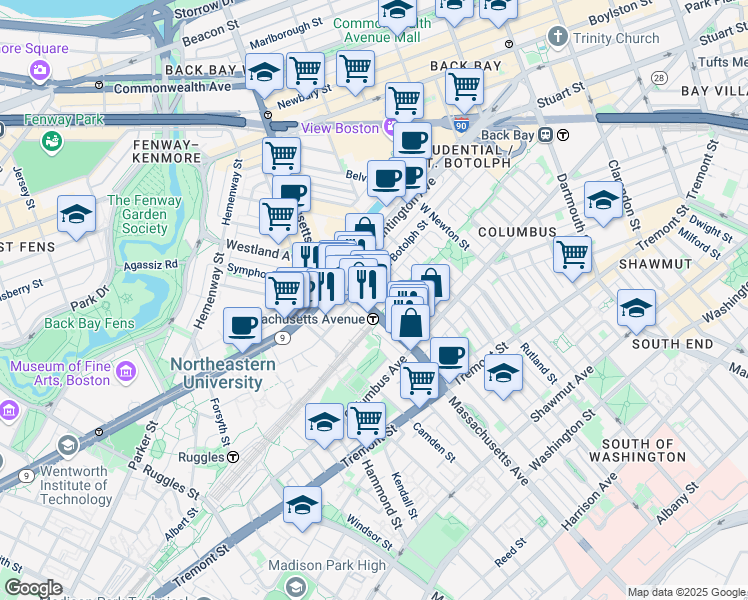Select the Wentworth Institute graduation cap icon
Screen dimensions: 748x600
coord(67,446)
